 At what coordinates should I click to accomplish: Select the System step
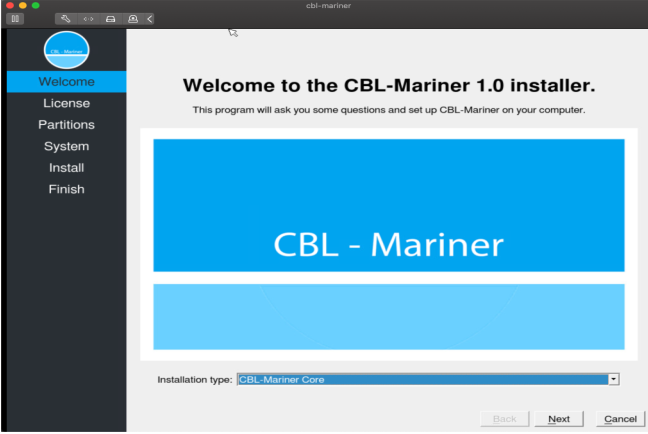(x=67, y=146)
